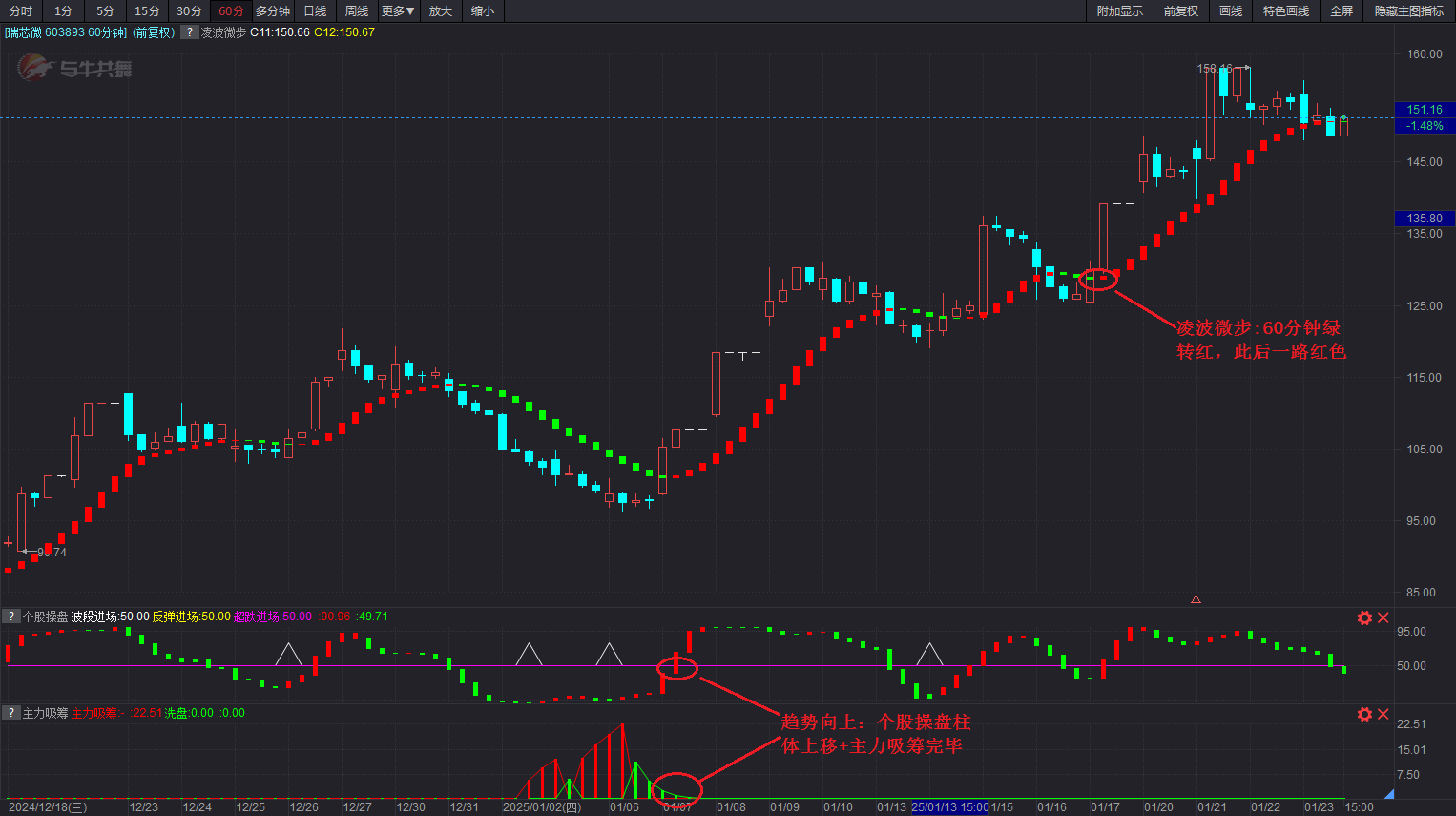Select the 15分 timeframe tab
This screenshot has width=1456, height=816.
147,11
